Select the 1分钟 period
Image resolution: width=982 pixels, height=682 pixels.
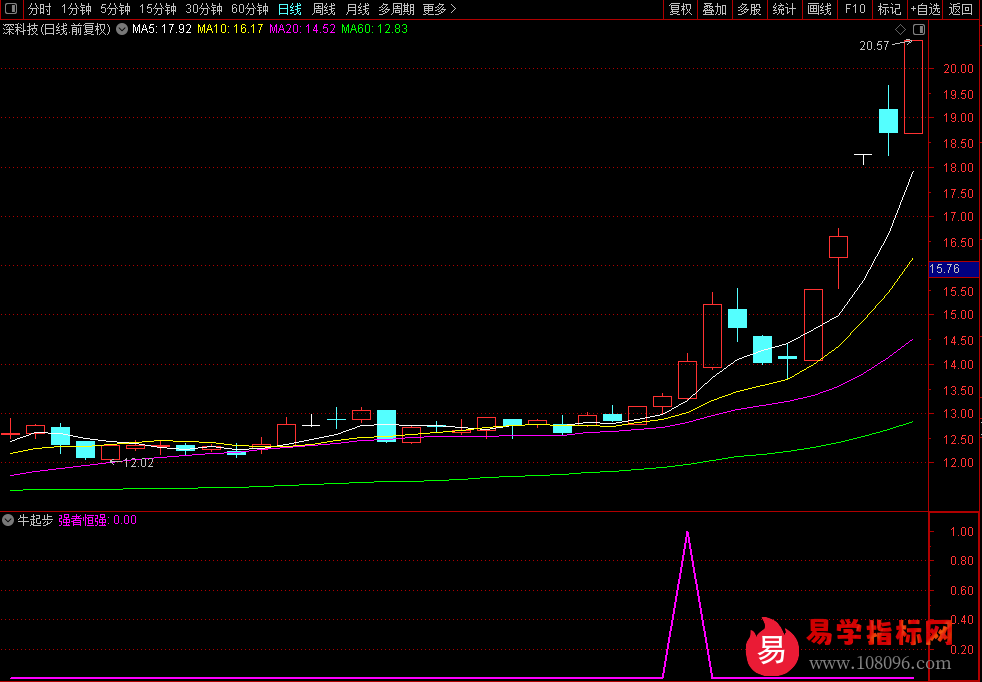(x=76, y=9)
